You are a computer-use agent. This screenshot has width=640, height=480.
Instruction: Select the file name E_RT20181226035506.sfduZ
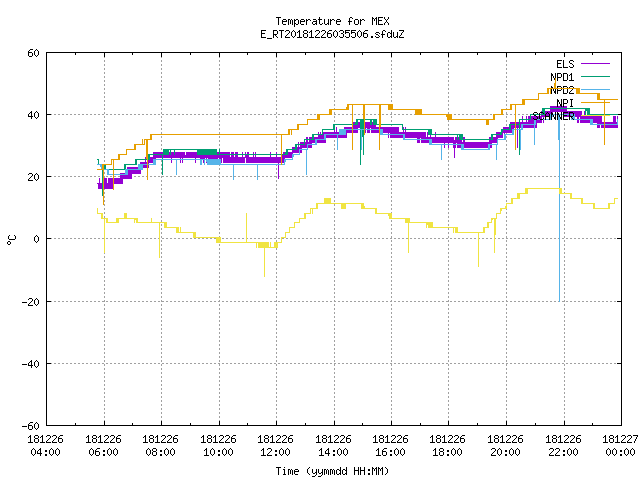332,34
